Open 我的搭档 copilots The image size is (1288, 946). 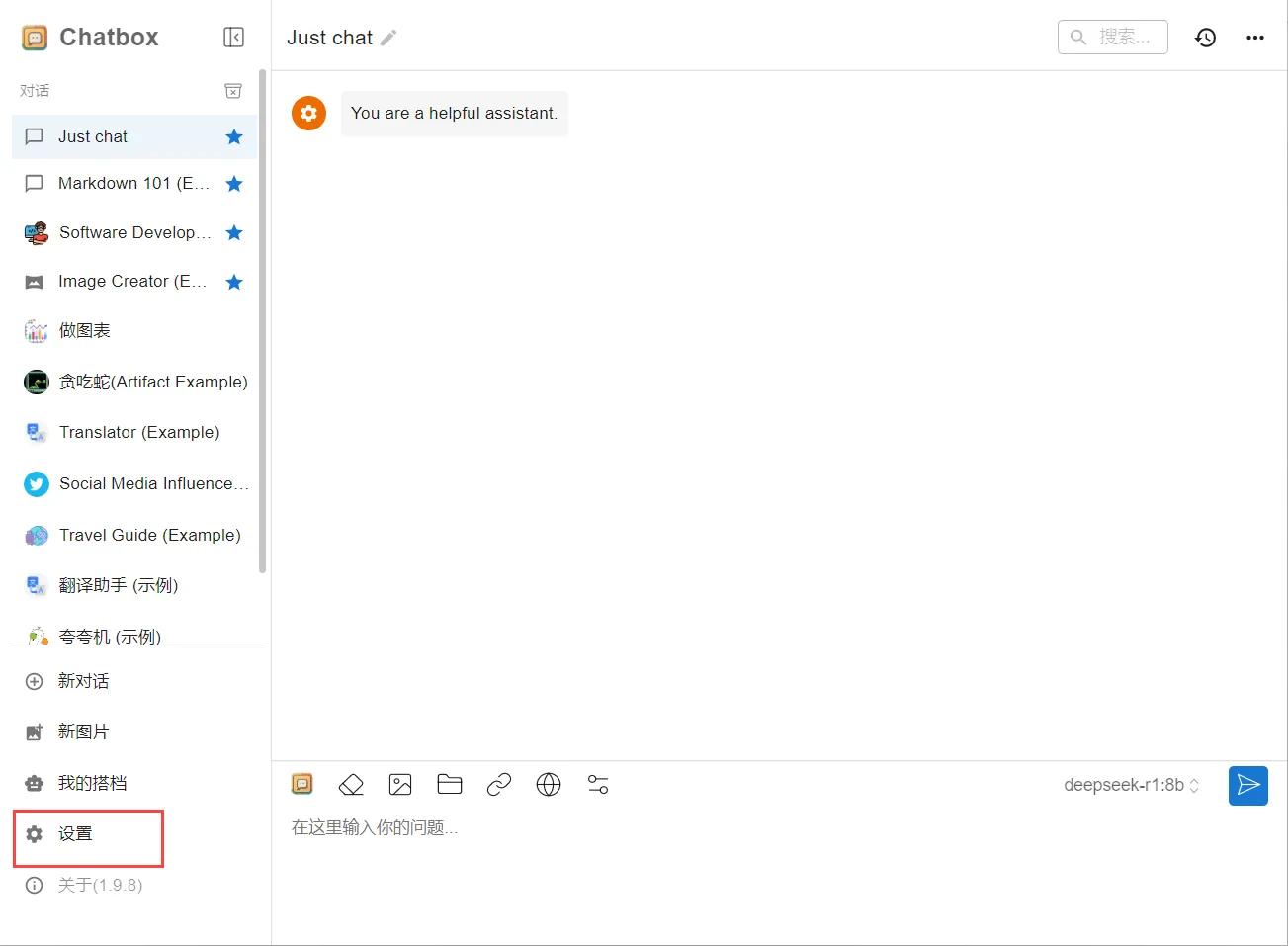(134, 783)
